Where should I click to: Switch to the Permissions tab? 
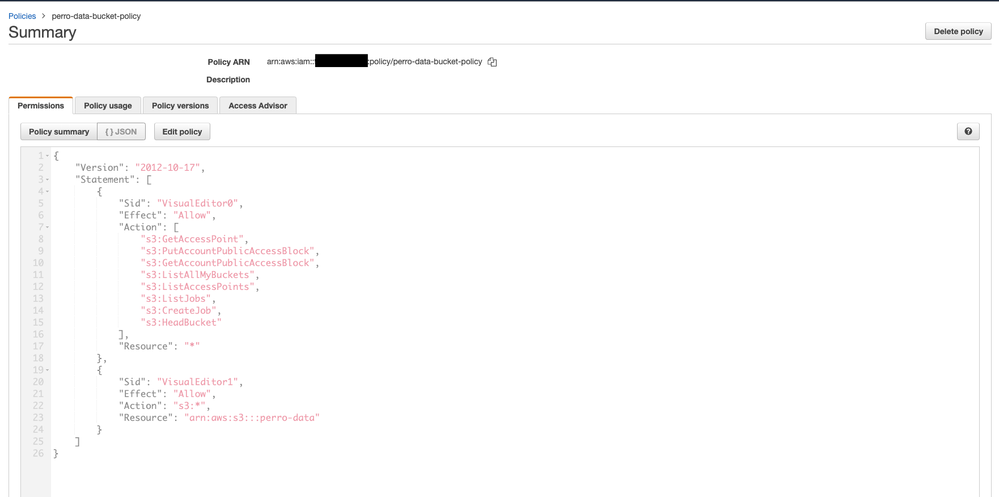point(41,106)
